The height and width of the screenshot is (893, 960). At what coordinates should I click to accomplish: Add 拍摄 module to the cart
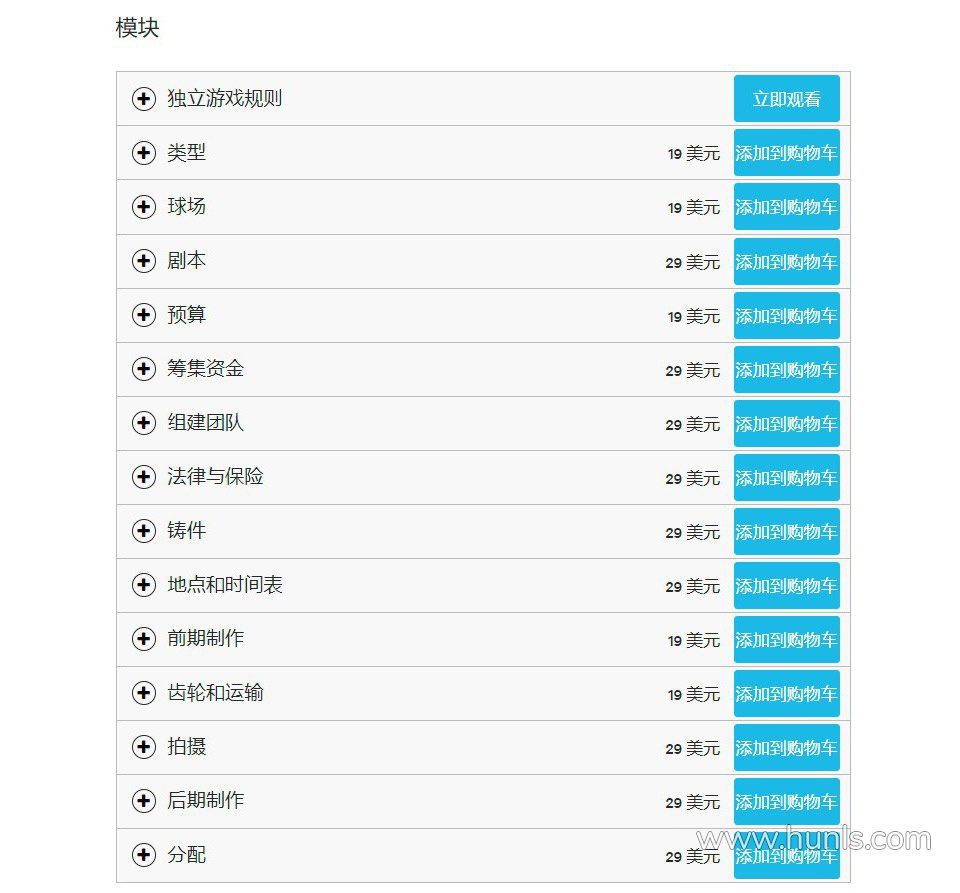click(786, 747)
